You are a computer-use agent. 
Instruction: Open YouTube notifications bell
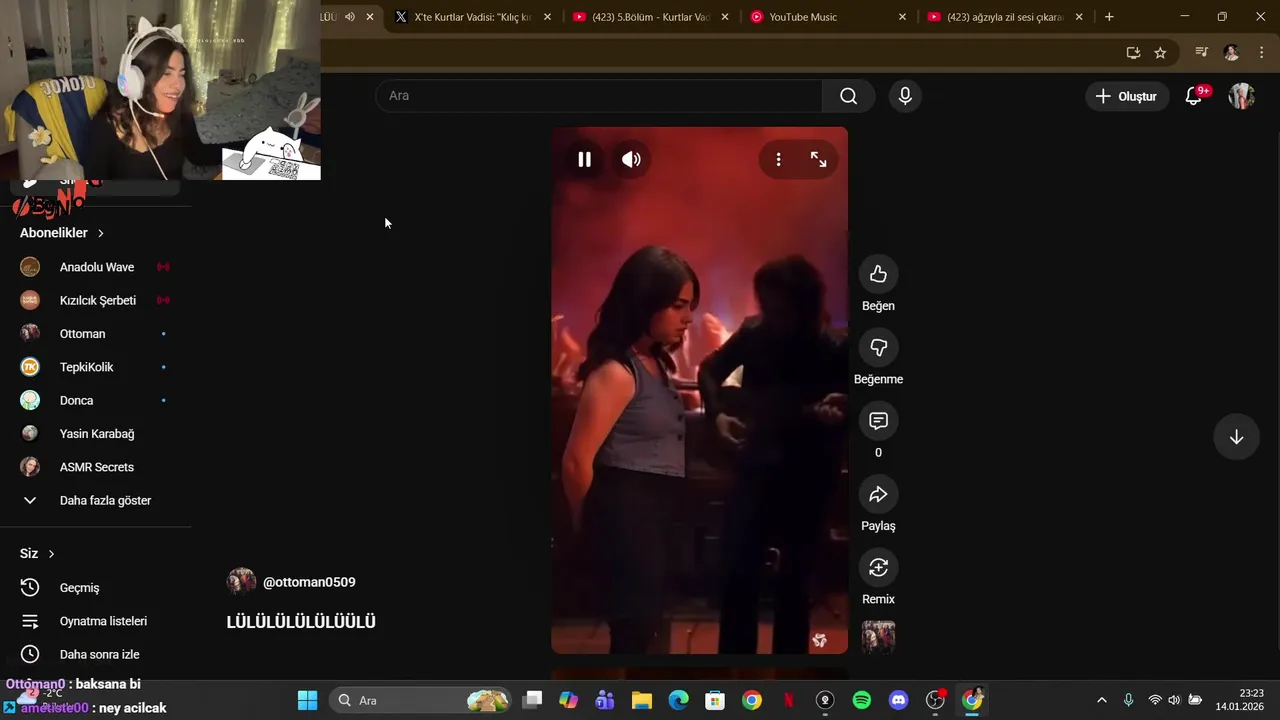pos(1194,96)
